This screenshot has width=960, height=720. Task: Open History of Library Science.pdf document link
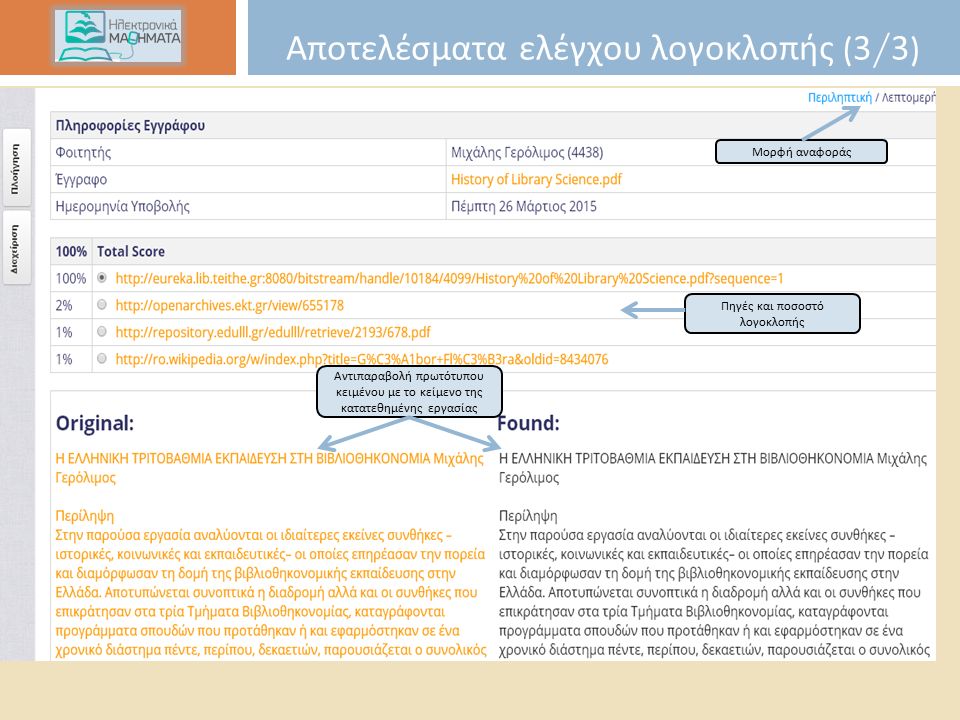point(536,179)
